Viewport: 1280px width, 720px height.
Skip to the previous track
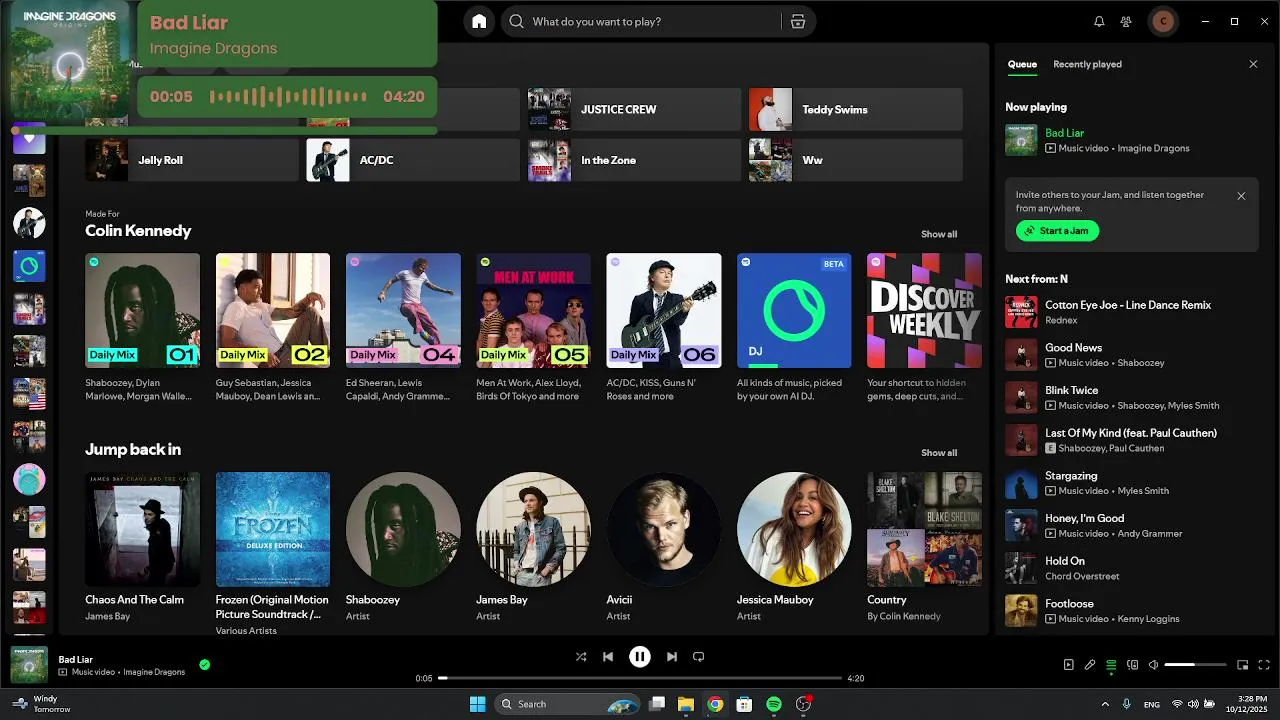coord(608,657)
